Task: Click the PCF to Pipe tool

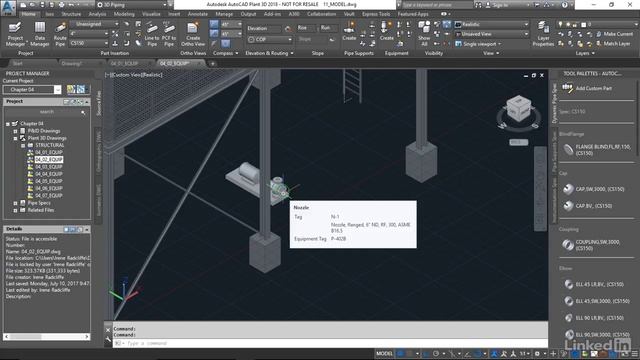Action: pyautogui.click(x=169, y=34)
